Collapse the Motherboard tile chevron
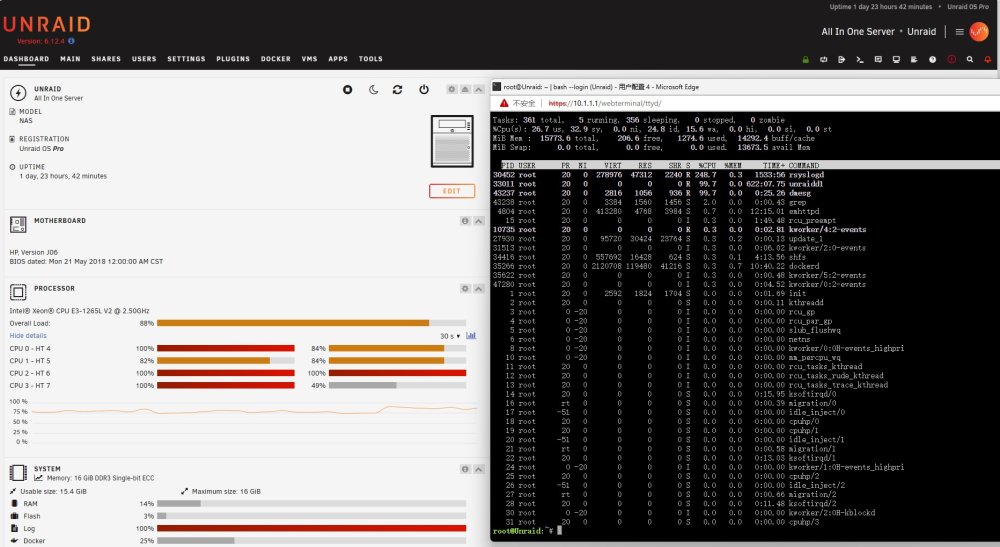Screen dimensions: 1000x547 478,221
